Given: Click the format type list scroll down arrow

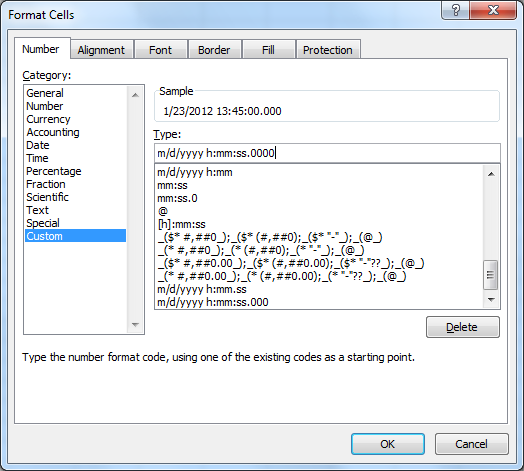Looking at the screenshot, I should (x=491, y=300).
